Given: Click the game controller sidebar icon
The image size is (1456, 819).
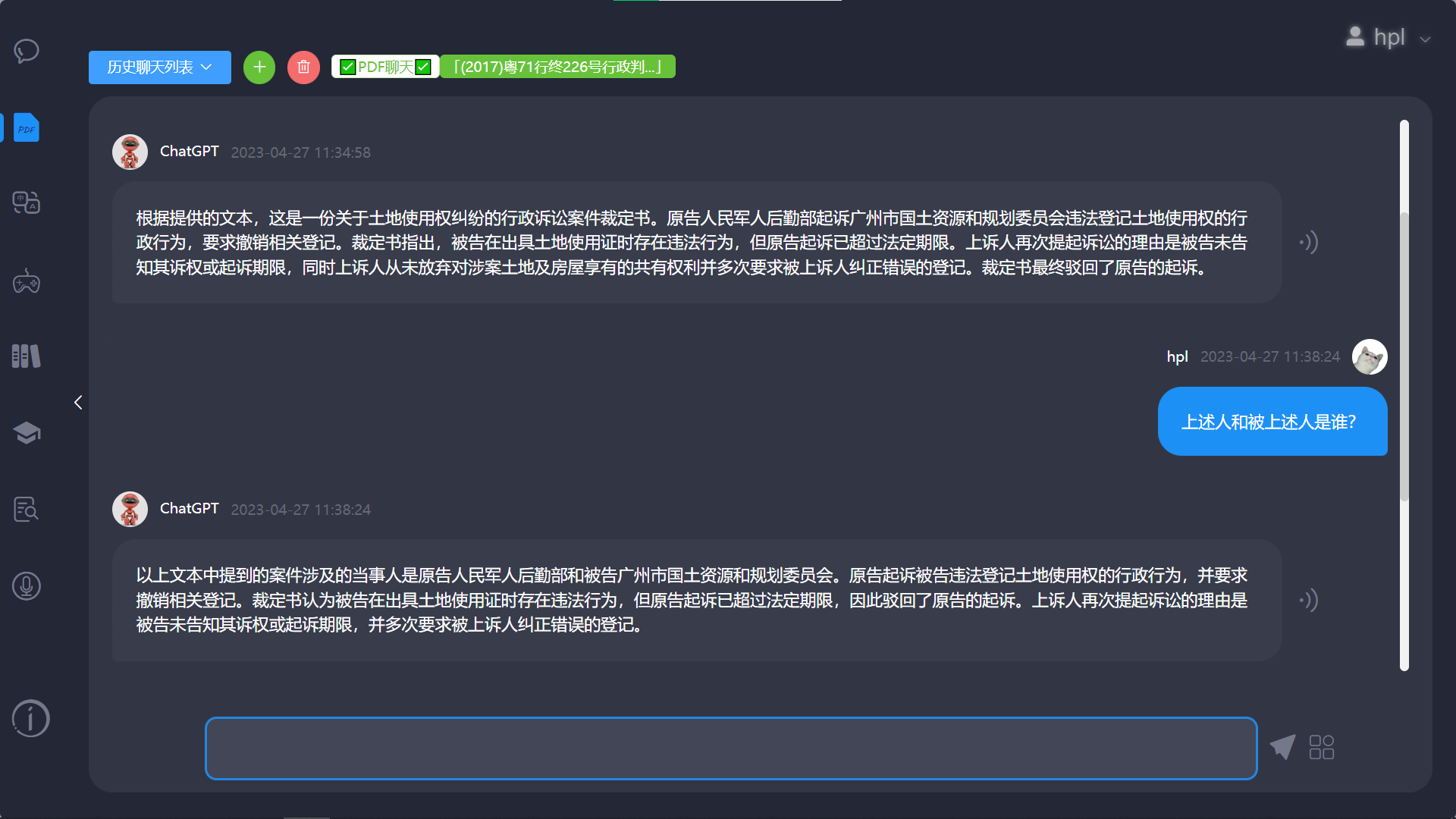Looking at the screenshot, I should (27, 281).
